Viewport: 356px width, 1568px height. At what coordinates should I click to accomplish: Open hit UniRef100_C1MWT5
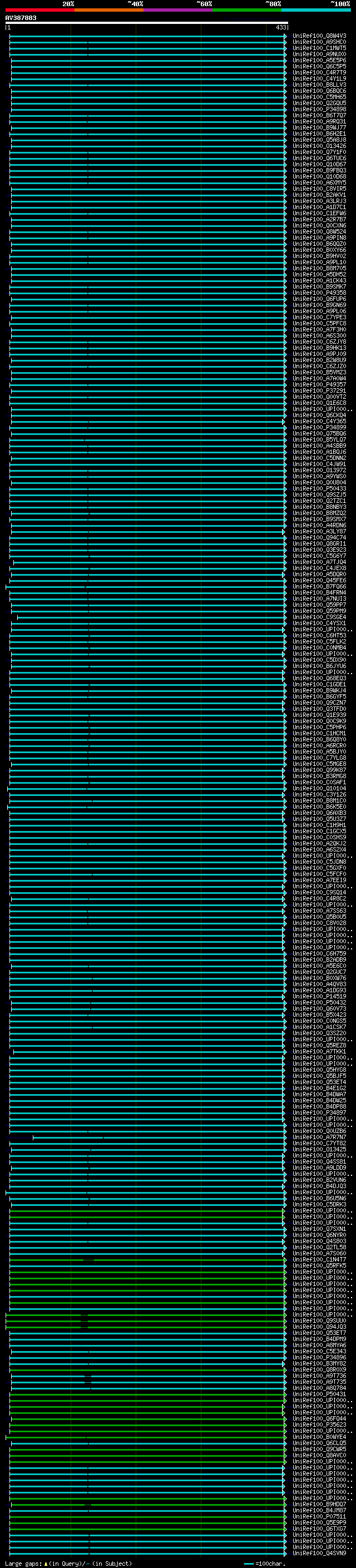pos(319,48)
